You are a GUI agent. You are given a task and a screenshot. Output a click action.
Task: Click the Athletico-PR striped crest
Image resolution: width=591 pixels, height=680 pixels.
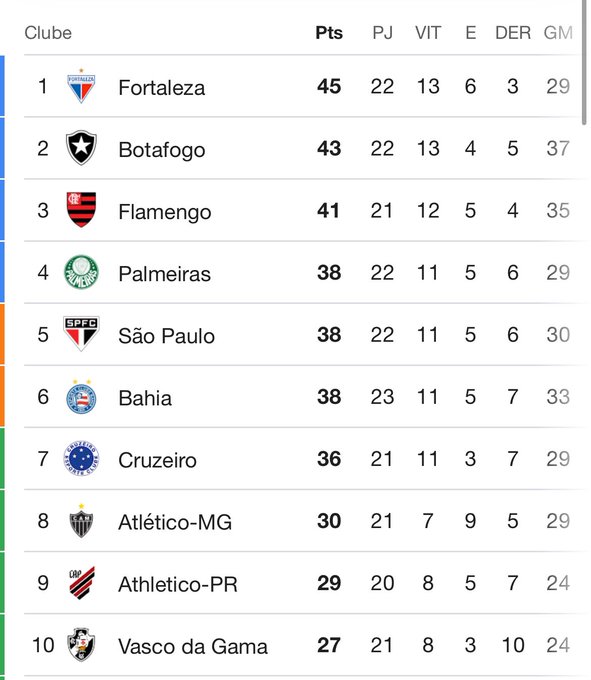[82, 583]
